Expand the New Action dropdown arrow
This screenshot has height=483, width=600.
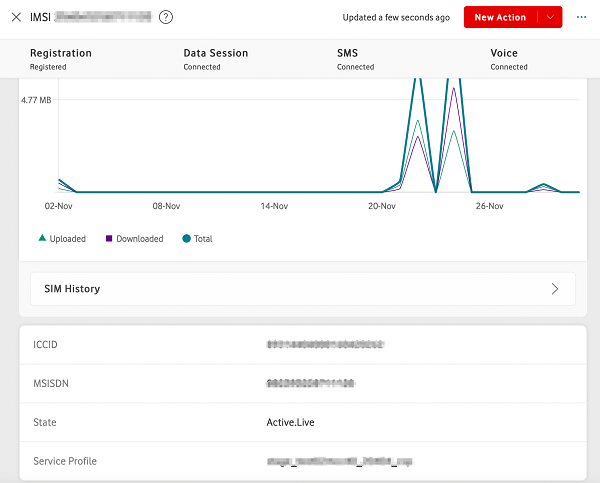coord(549,17)
